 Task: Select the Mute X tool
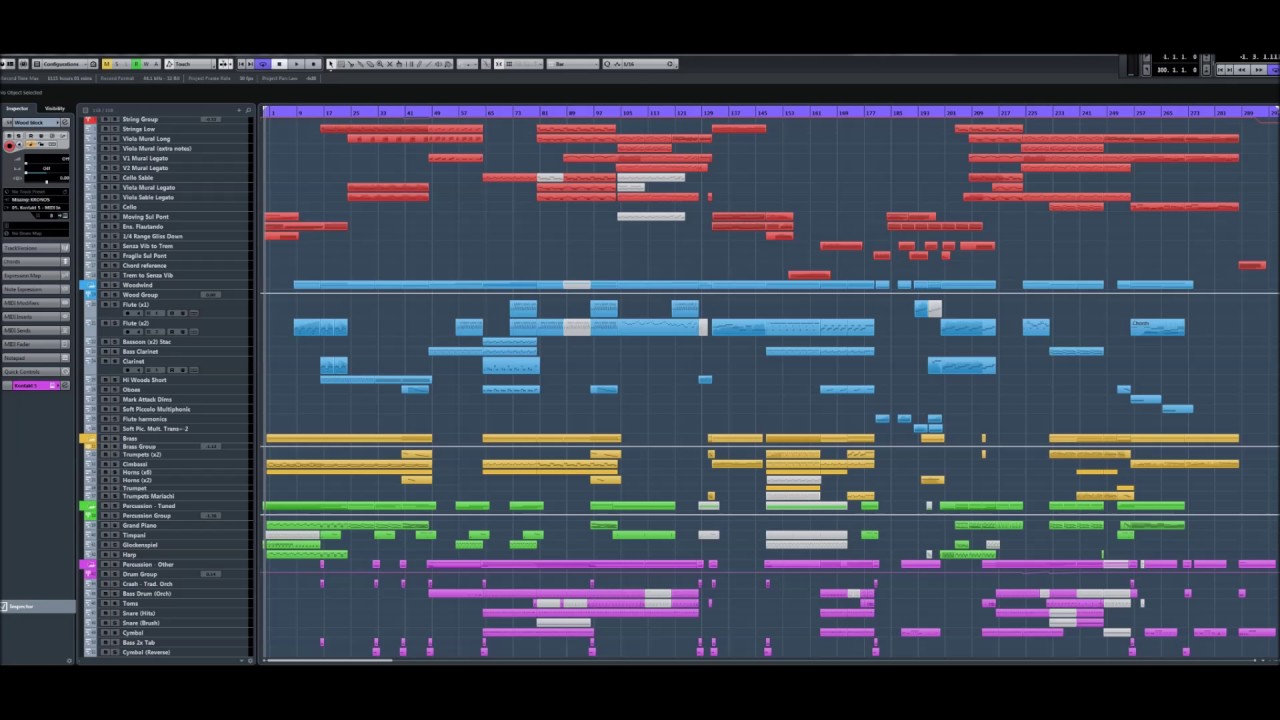pos(390,64)
